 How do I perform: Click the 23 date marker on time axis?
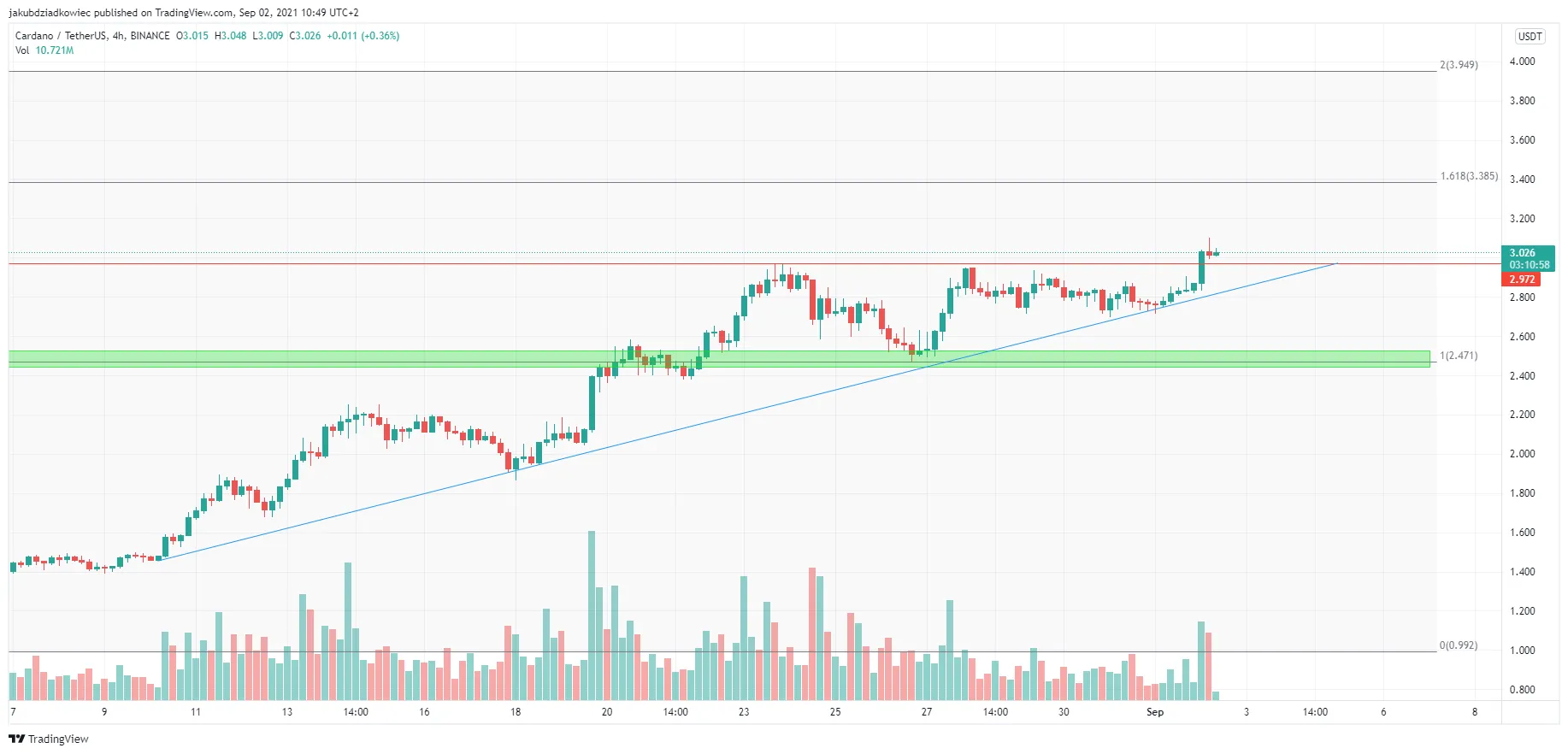coord(744,712)
